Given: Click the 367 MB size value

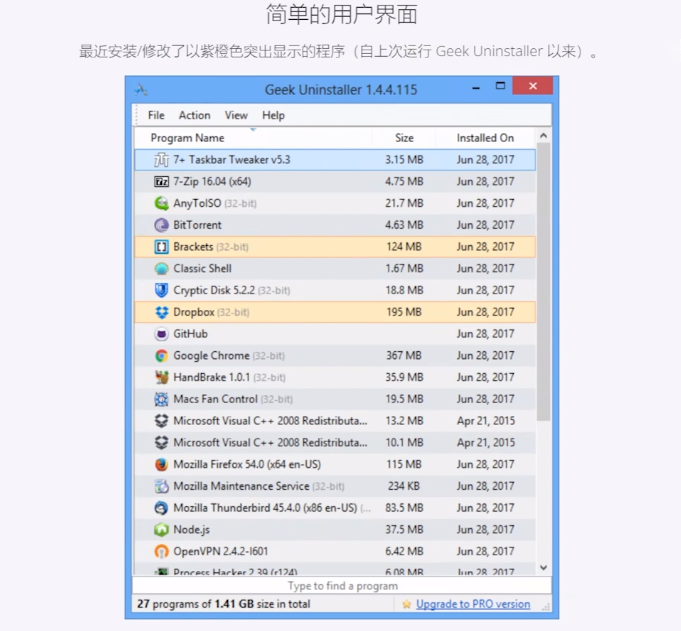Looking at the screenshot, I should 404,356.
